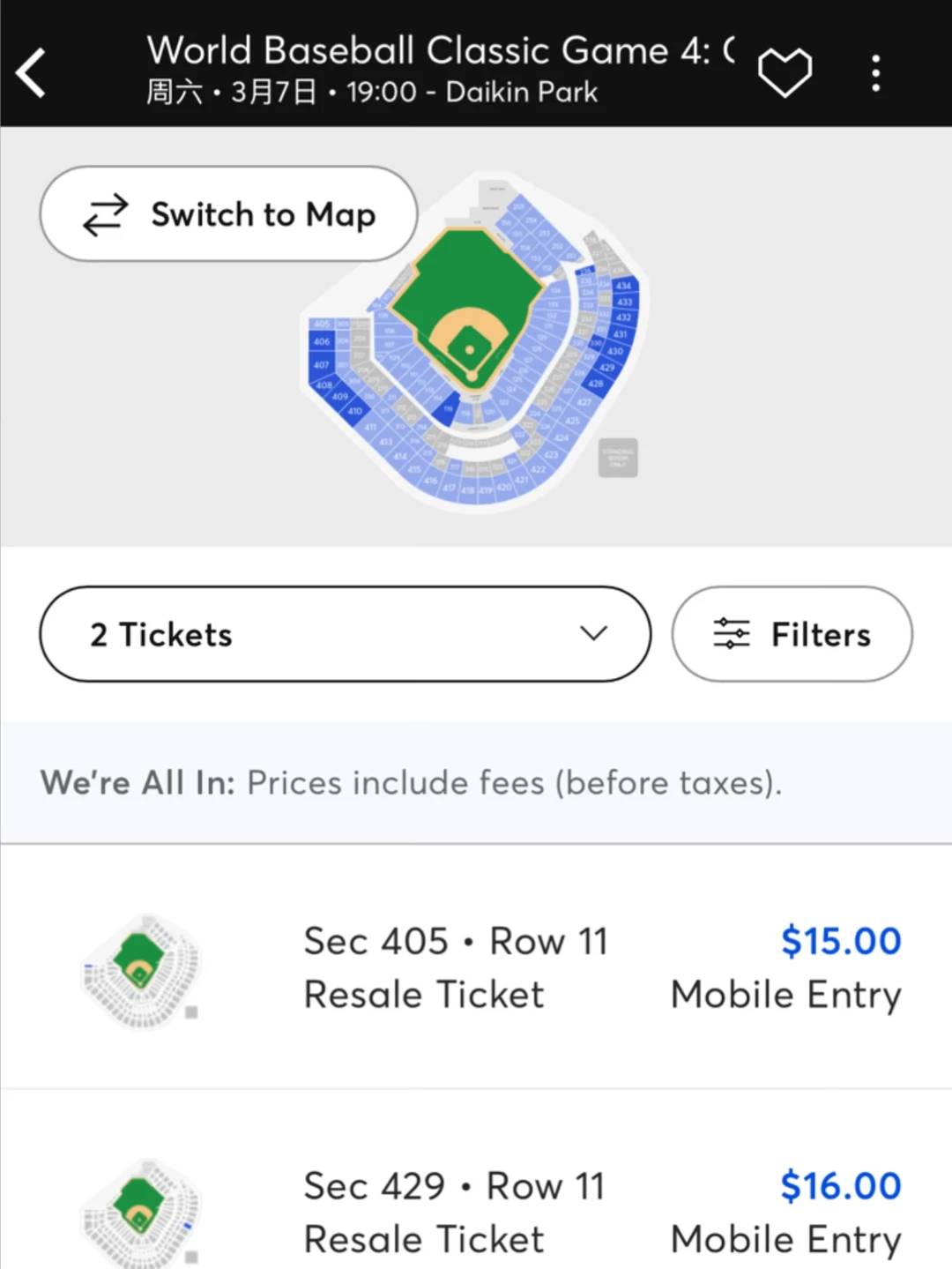Favorite this event with the heart icon
The image size is (952, 1269).
pyautogui.click(x=784, y=71)
